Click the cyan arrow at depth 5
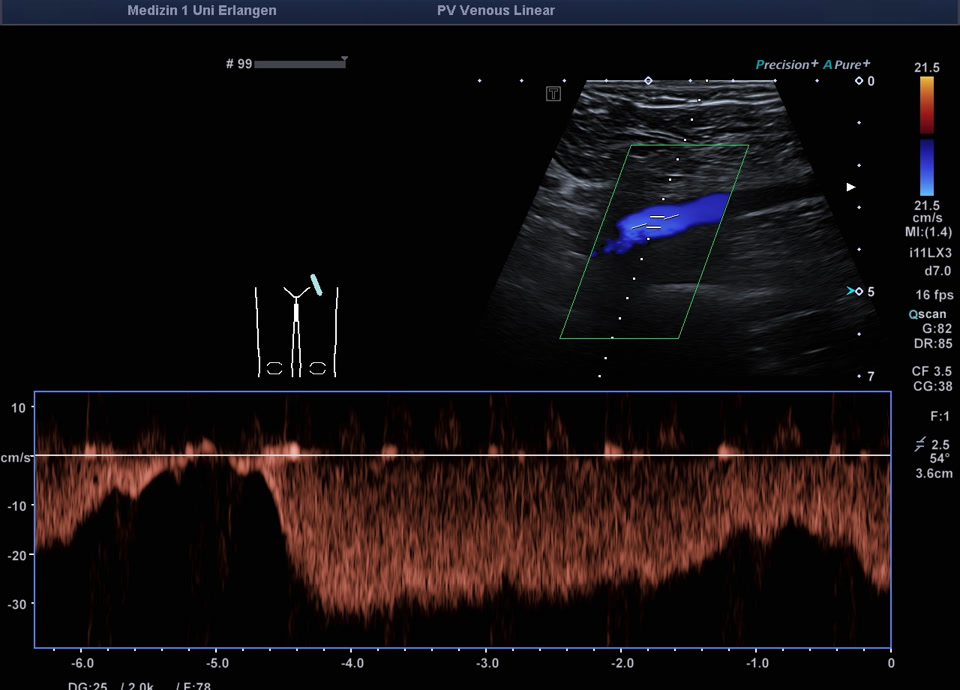The image size is (960, 690). click(851, 291)
